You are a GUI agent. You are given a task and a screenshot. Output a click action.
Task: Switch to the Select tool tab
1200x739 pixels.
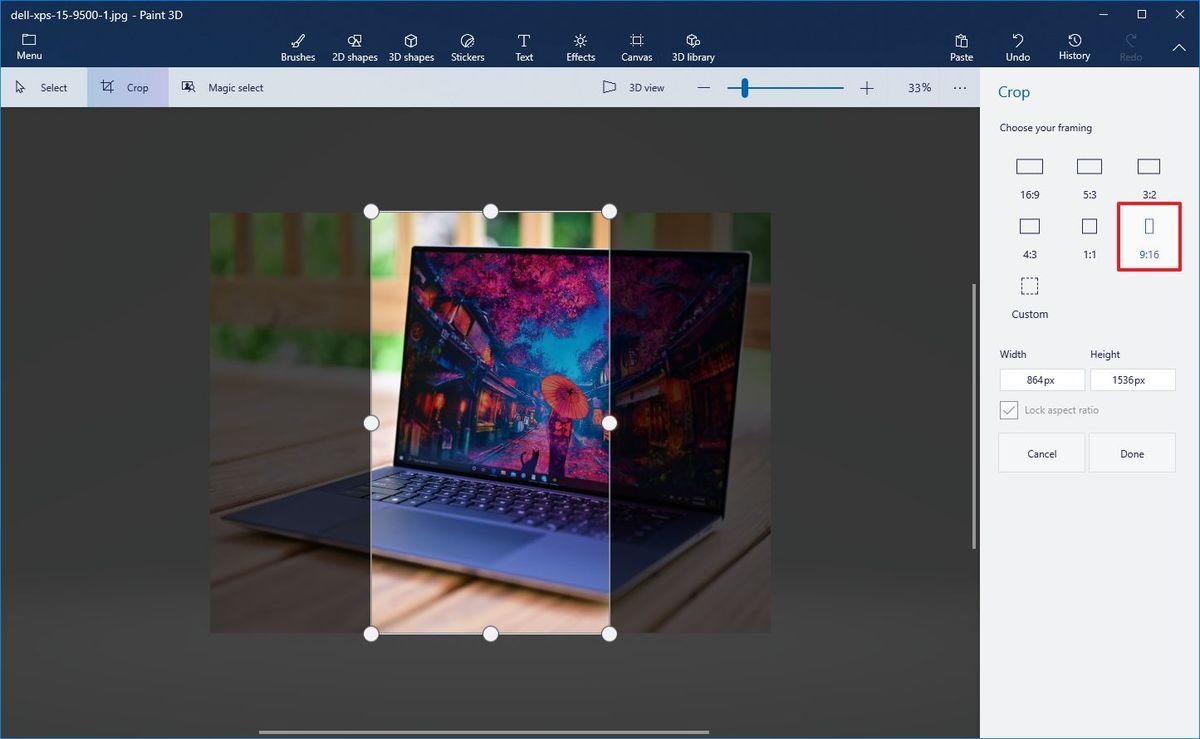(x=44, y=87)
